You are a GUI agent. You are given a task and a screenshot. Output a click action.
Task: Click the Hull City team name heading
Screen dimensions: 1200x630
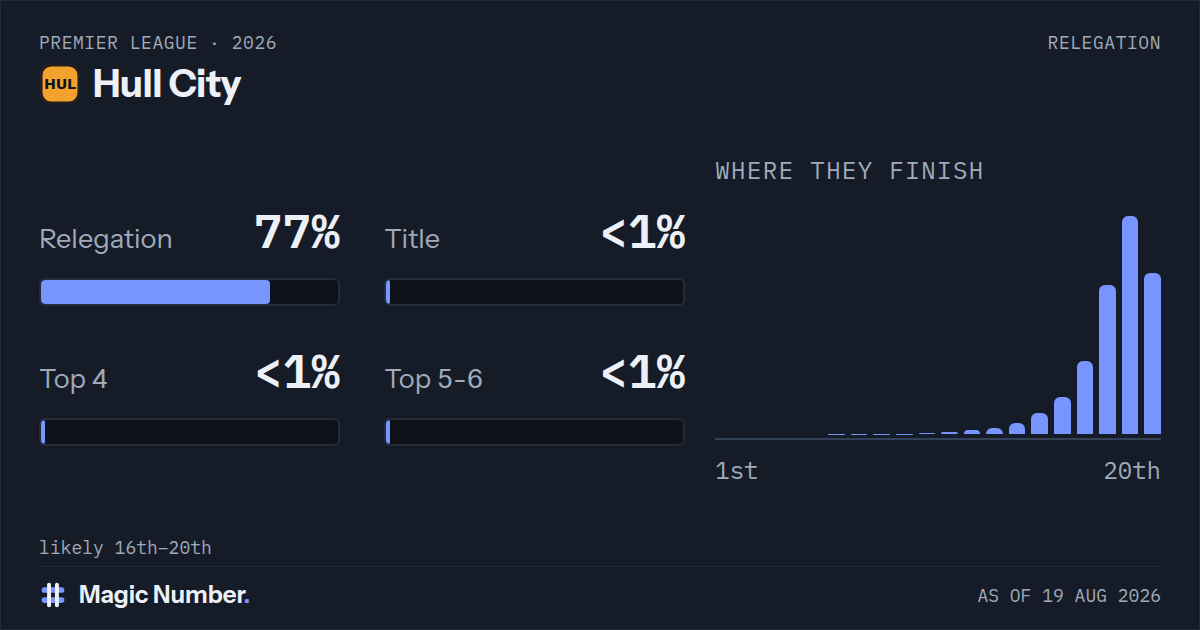click(167, 84)
